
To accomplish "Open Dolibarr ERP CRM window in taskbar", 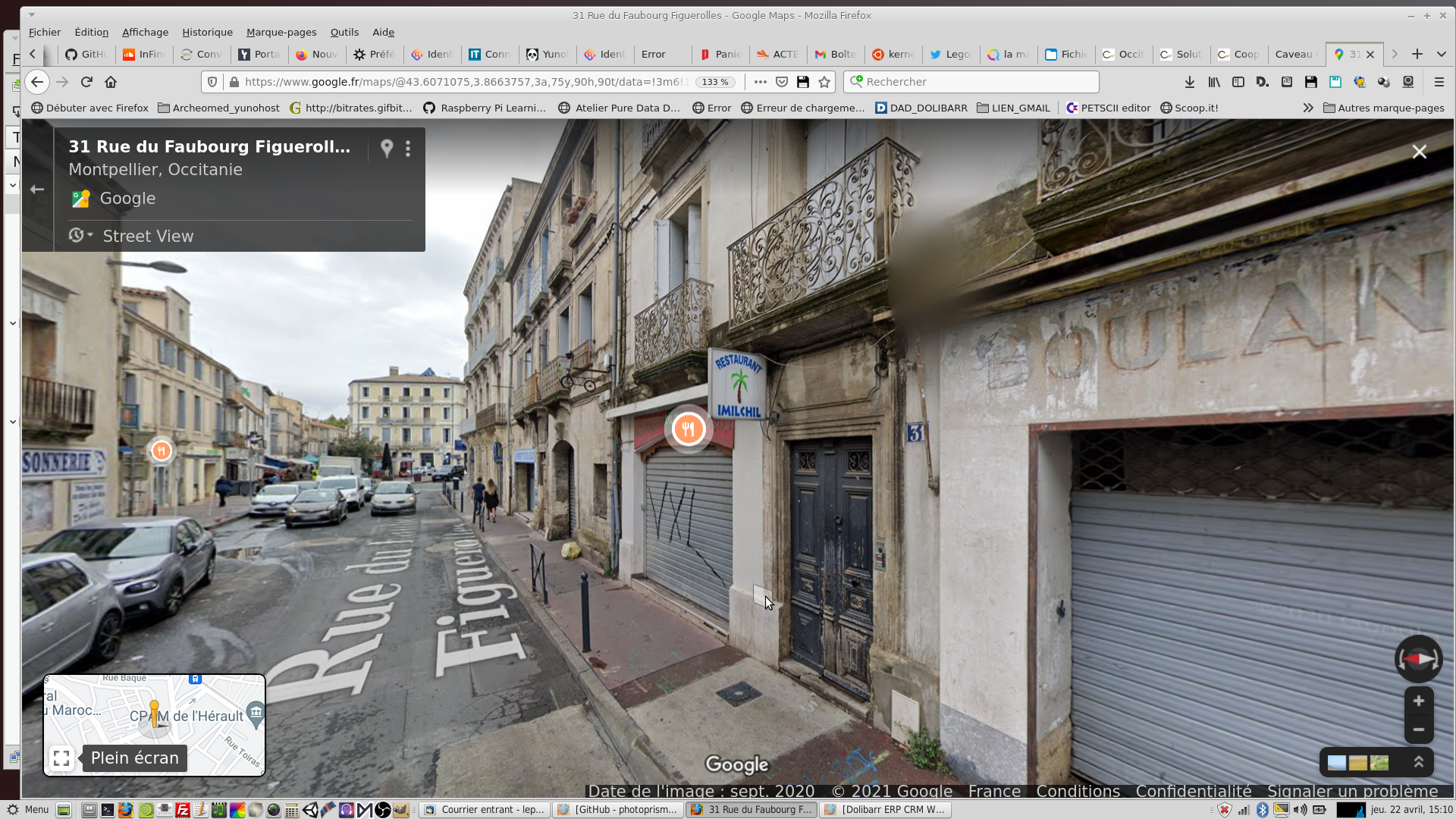I will [x=886, y=809].
